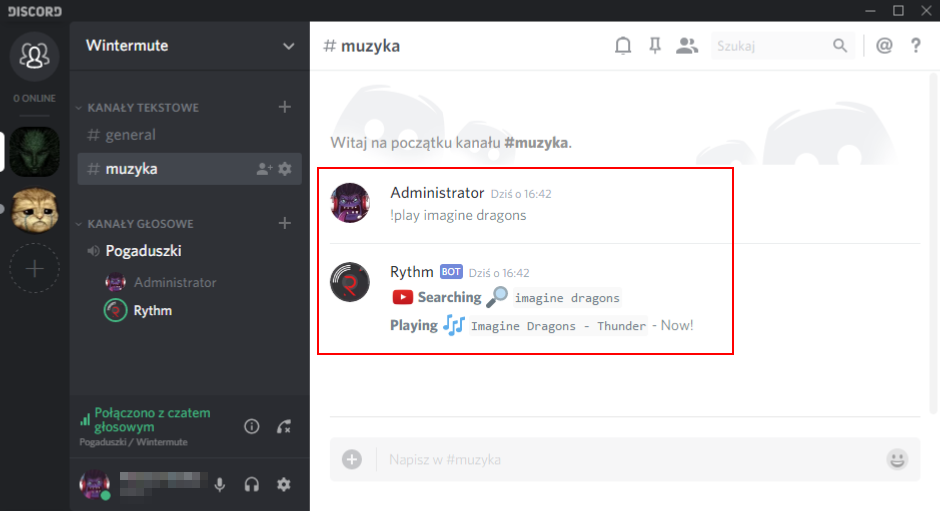Image resolution: width=940 pixels, height=511 pixels.
Task: Close the Discord window
Action: click(926, 11)
